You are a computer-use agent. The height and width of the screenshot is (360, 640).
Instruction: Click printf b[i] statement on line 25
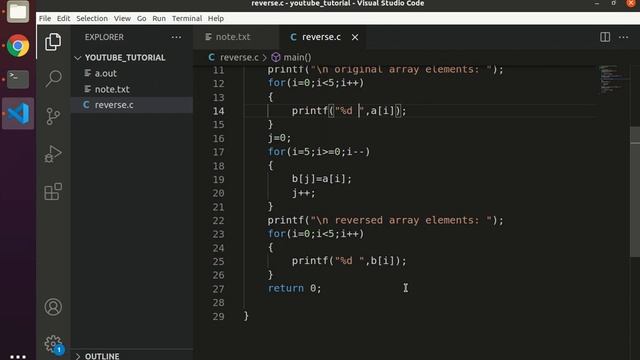pos(349,261)
